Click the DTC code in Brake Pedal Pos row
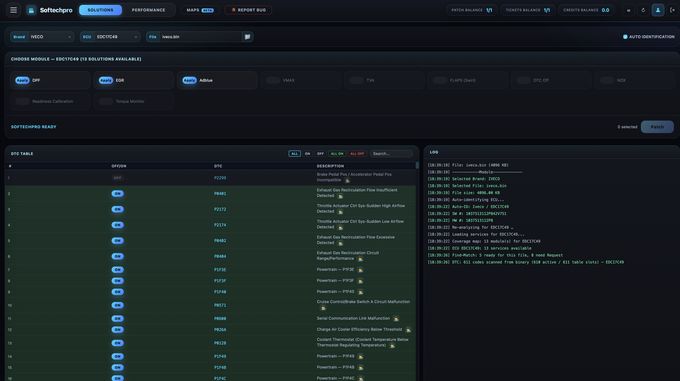The height and width of the screenshot is (381, 680). 220,178
